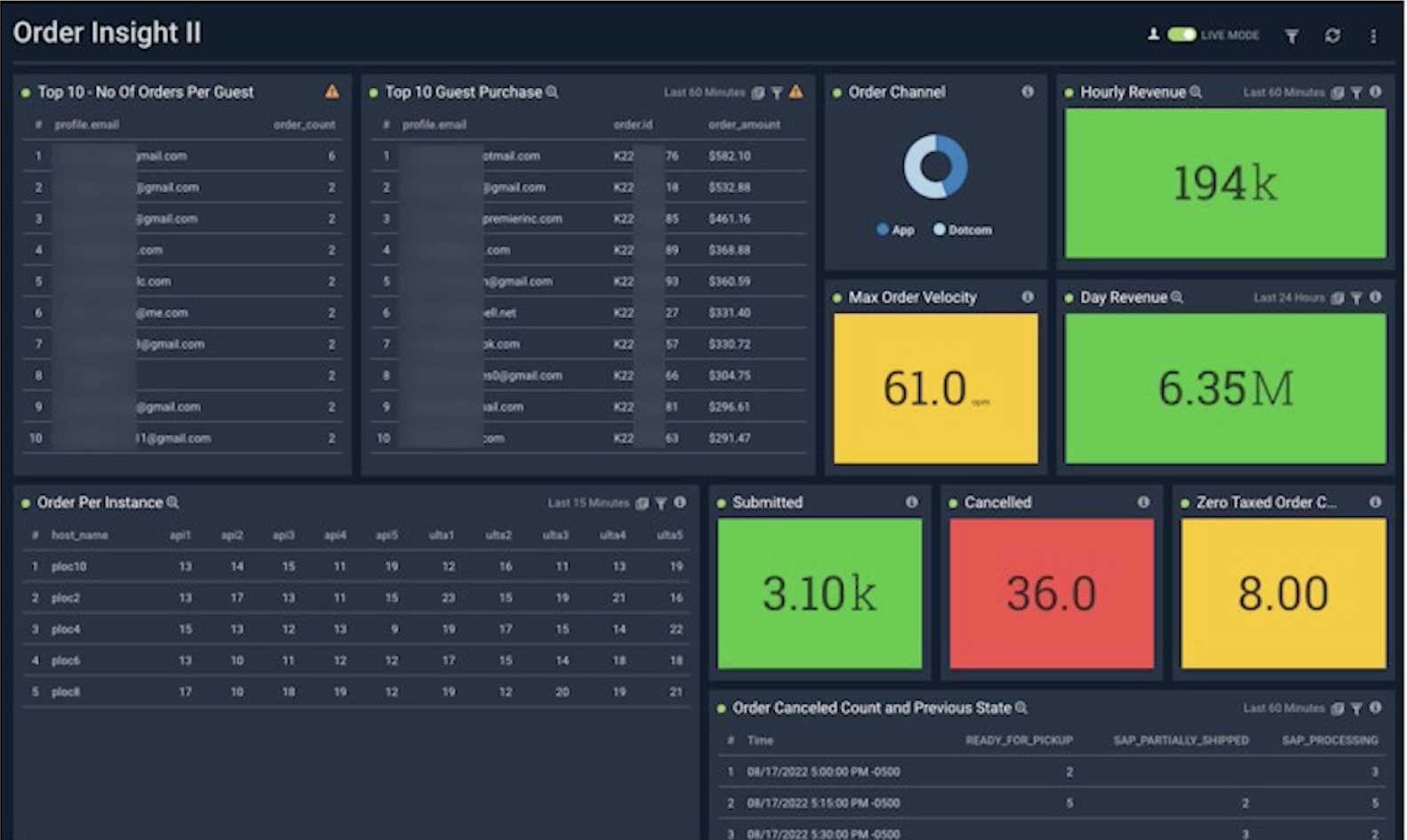
Task: Open the dashboard filter in header
Action: click(1291, 36)
